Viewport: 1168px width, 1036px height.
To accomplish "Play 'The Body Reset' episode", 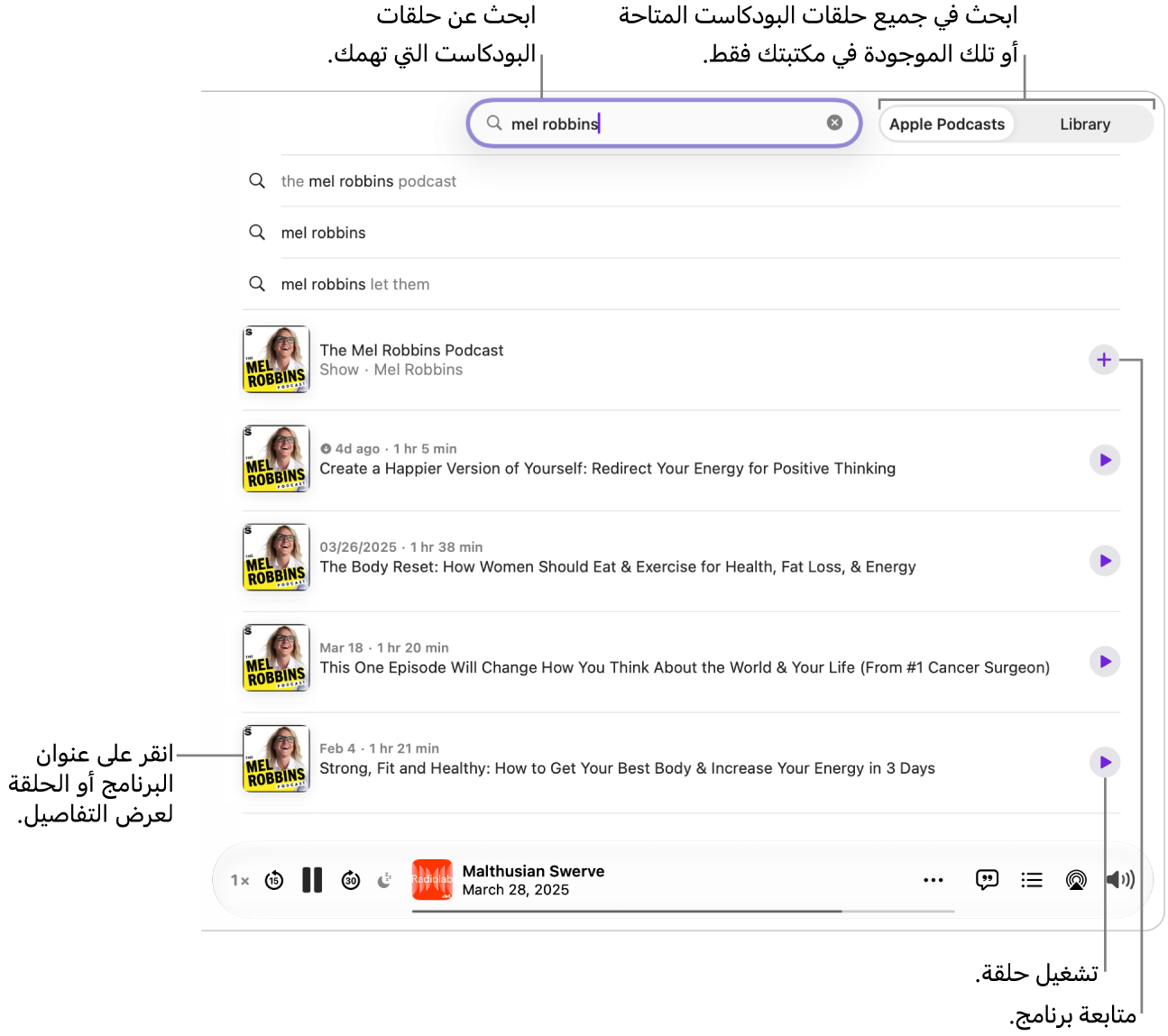I will pyautogui.click(x=1104, y=561).
